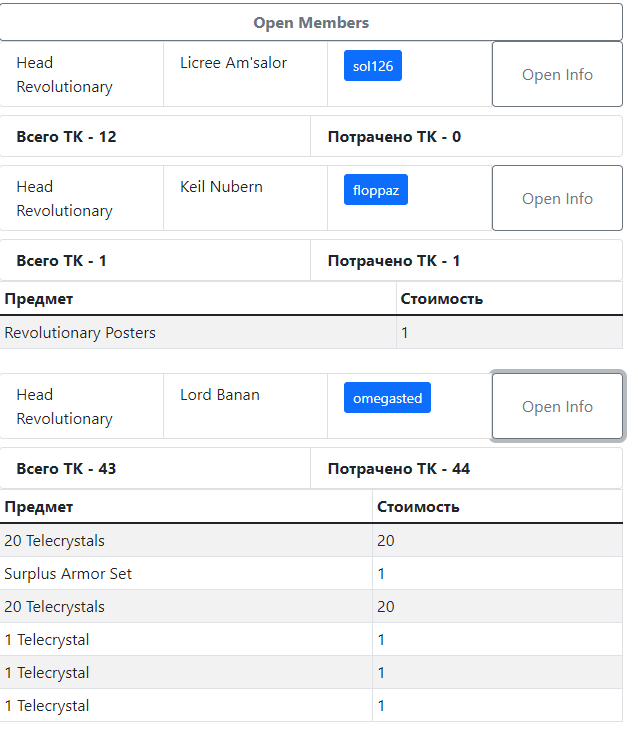This screenshot has width=638, height=736.
Task: Collapse the Open Members section header
Action: tap(311, 22)
